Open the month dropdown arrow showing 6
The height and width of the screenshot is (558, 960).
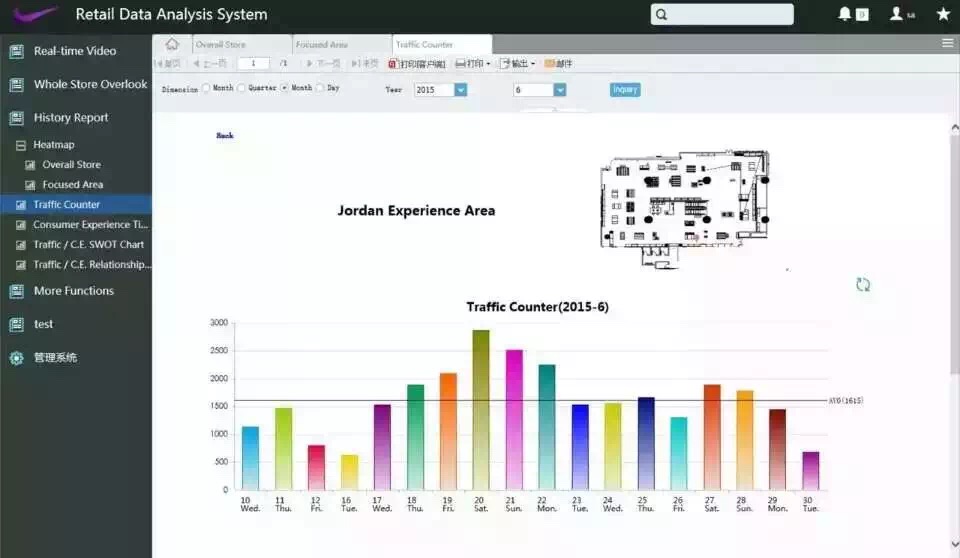pos(560,90)
